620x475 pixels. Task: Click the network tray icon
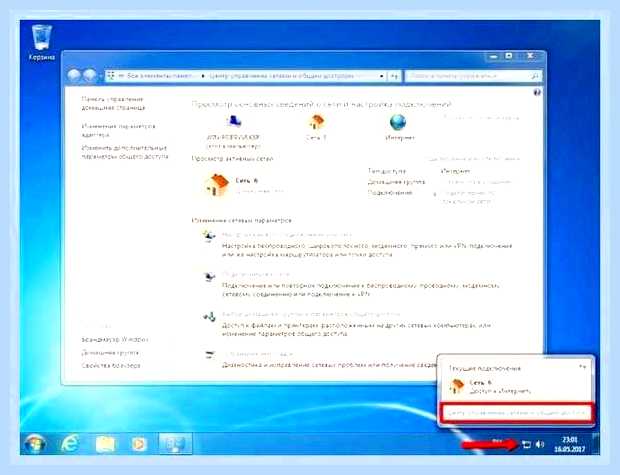click(x=526, y=445)
